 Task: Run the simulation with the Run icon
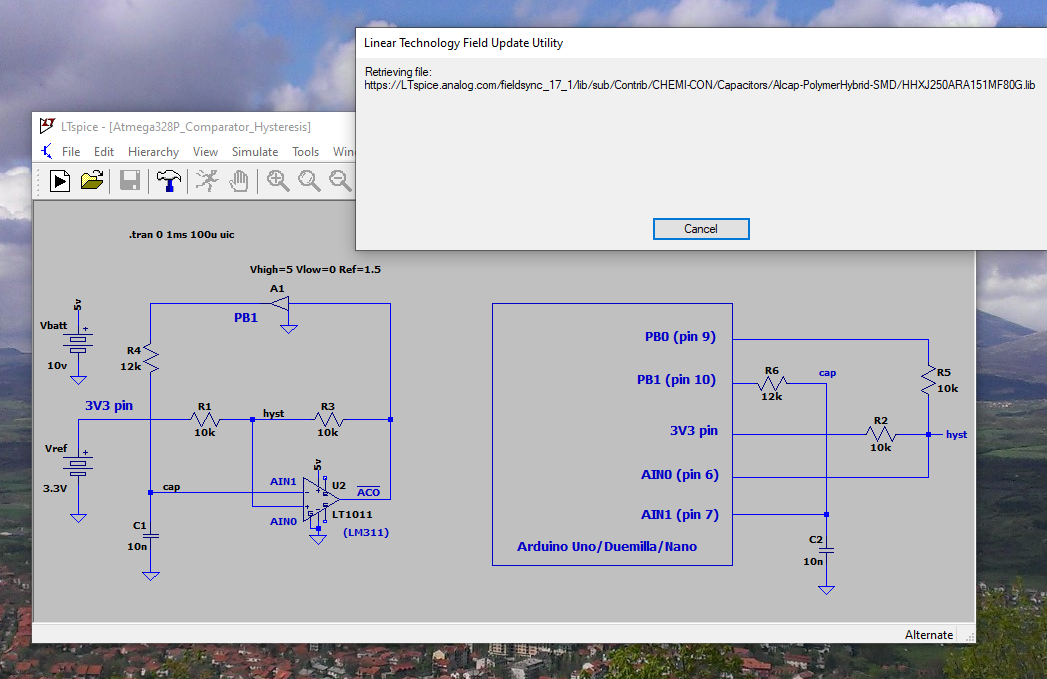59,181
